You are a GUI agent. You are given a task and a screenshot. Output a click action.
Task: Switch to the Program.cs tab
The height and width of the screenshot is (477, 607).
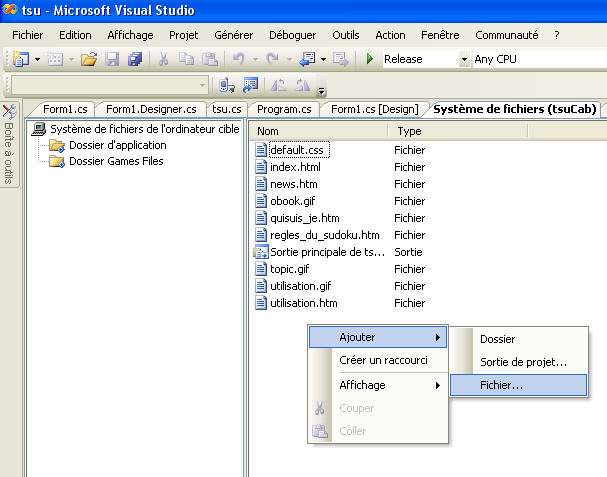pyautogui.click(x=284, y=109)
